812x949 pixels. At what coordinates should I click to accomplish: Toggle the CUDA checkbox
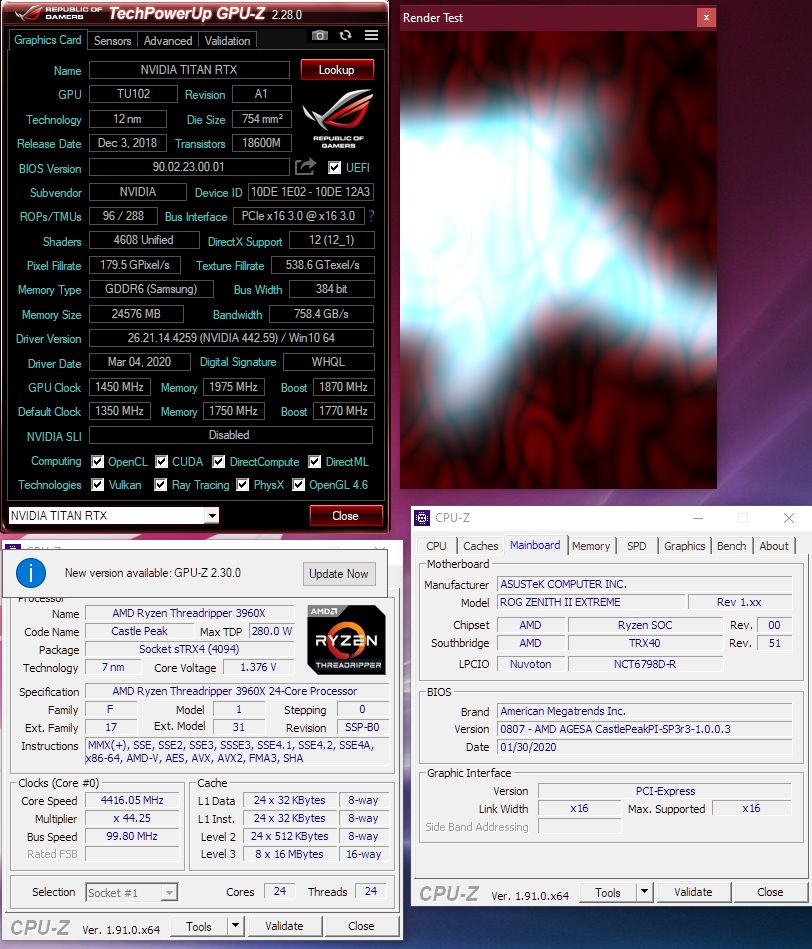tap(162, 462)
